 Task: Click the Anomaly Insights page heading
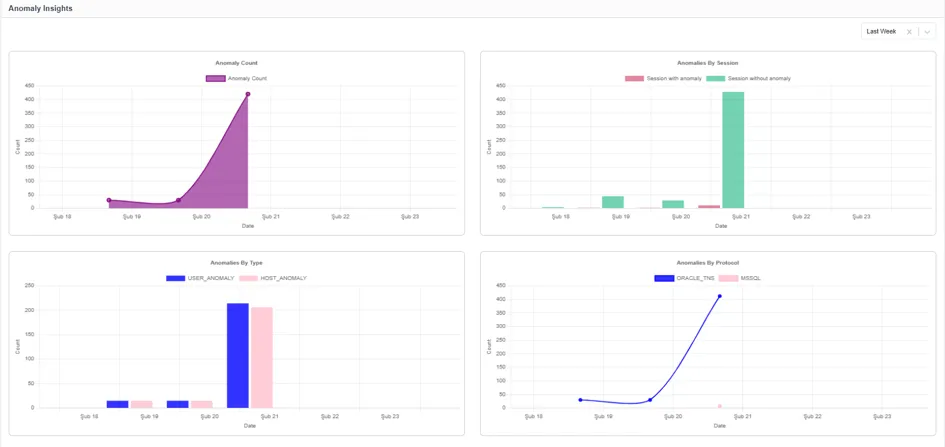click(40, 8)
